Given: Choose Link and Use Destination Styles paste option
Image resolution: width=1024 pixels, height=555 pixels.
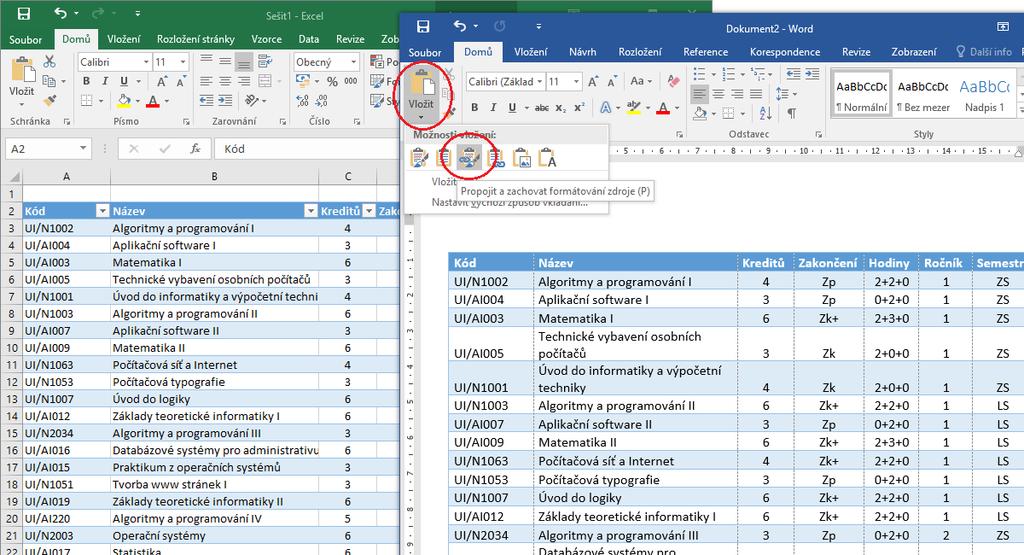Looking at the screenshot, I should 496,158.
